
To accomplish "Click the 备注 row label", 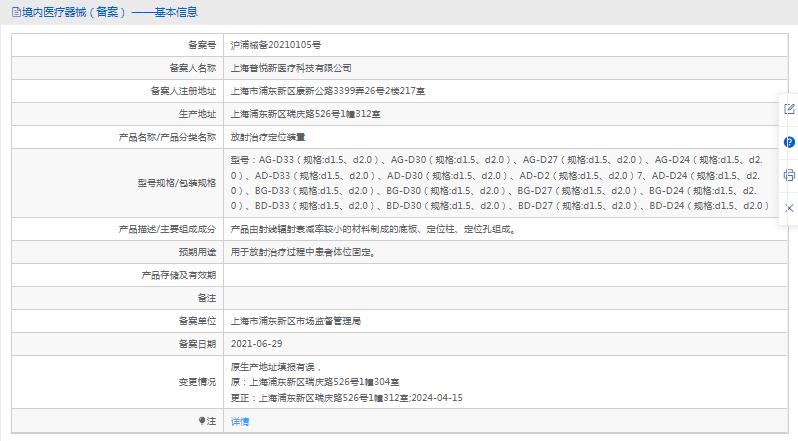I will pyautogui.click(x=207, y=298).
